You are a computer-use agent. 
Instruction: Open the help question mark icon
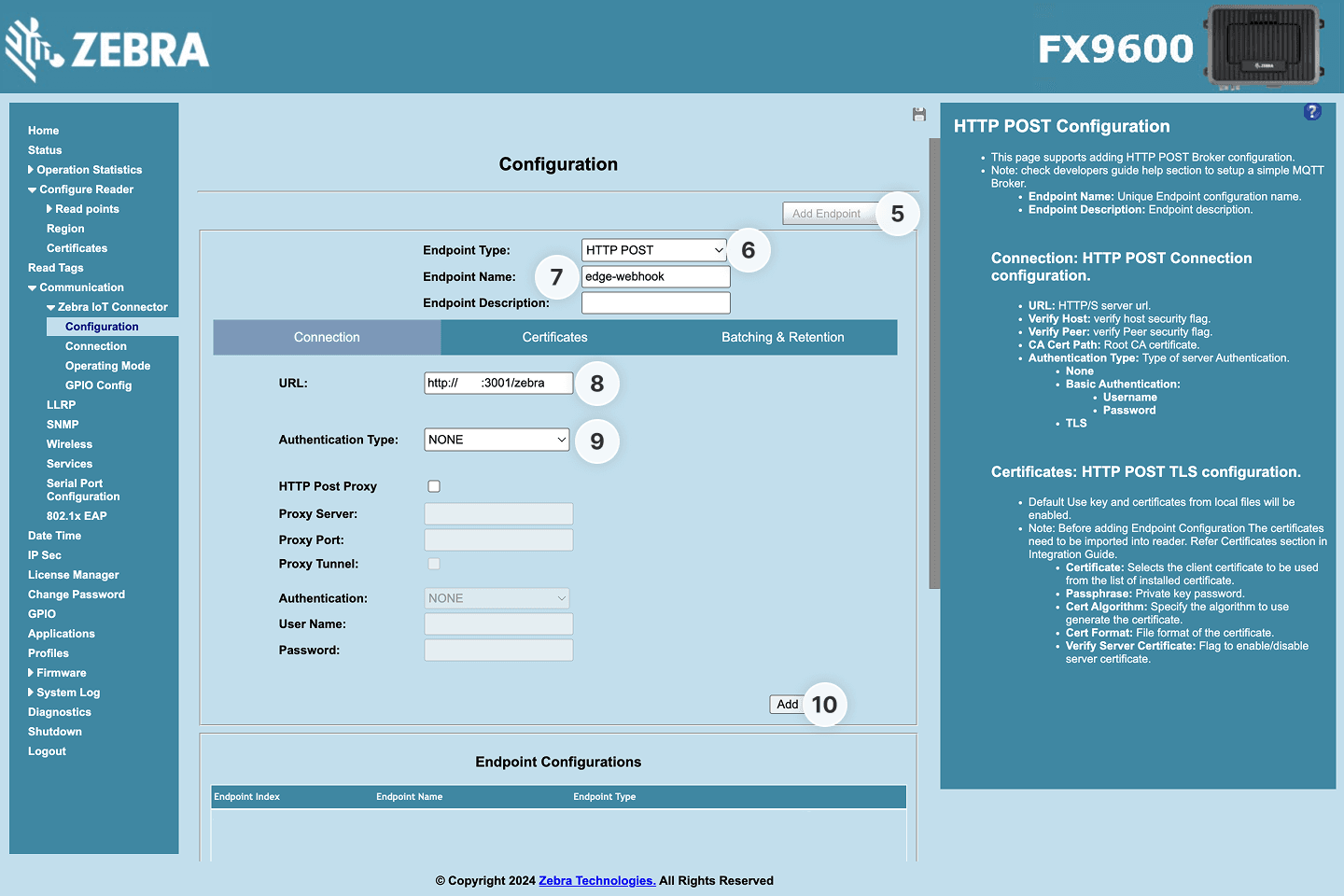(1312, 112)
